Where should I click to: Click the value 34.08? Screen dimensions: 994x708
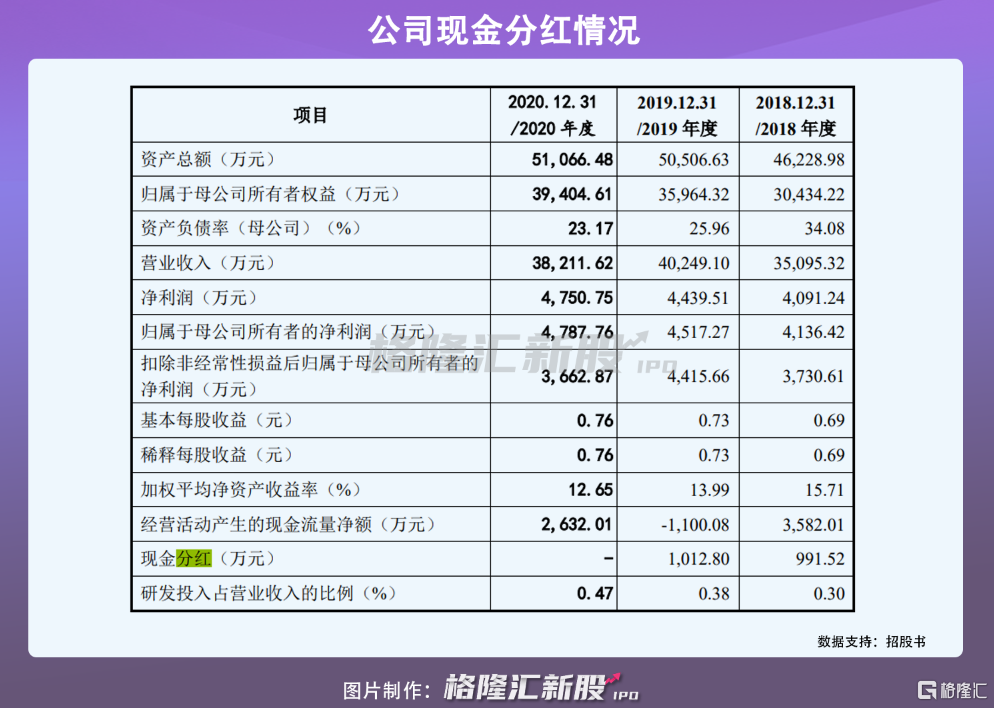click(825, 228)
